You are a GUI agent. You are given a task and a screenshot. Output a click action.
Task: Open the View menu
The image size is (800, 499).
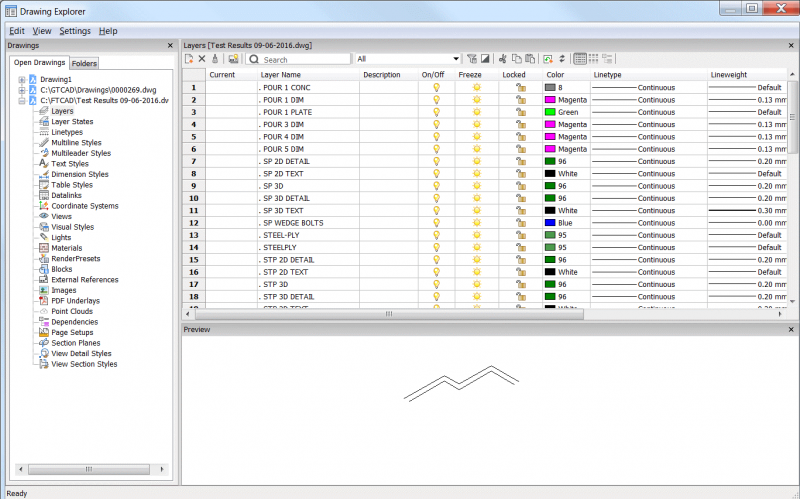(42, 31)
